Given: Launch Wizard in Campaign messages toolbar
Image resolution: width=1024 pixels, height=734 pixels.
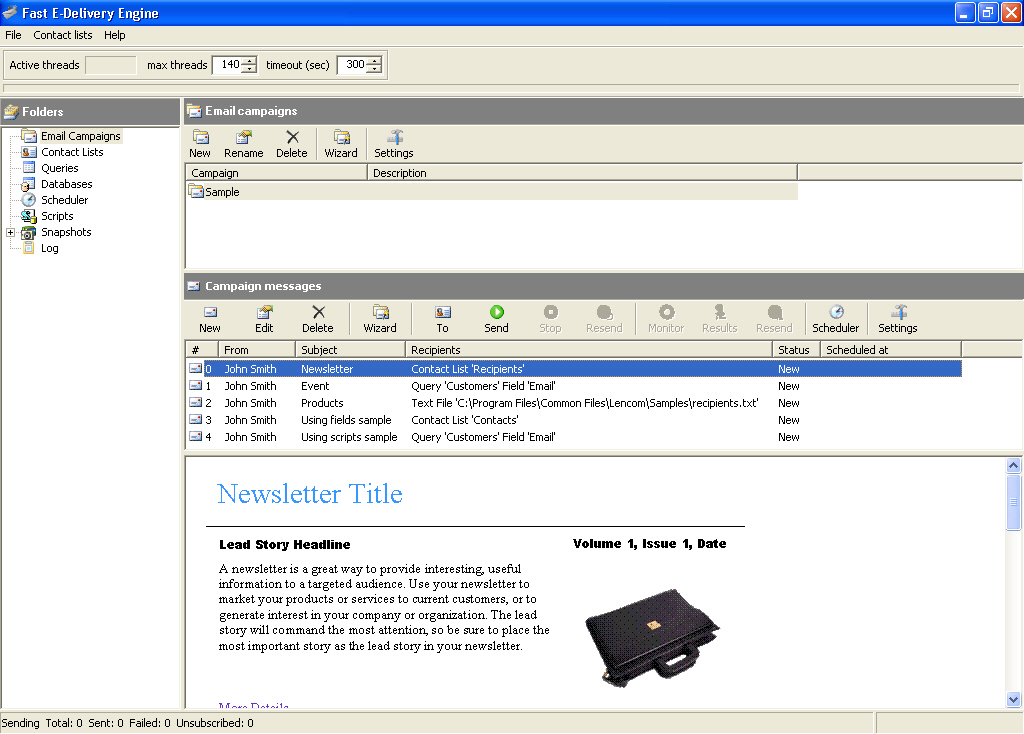Looking at the screenshot, I should (x=380, y=319).
